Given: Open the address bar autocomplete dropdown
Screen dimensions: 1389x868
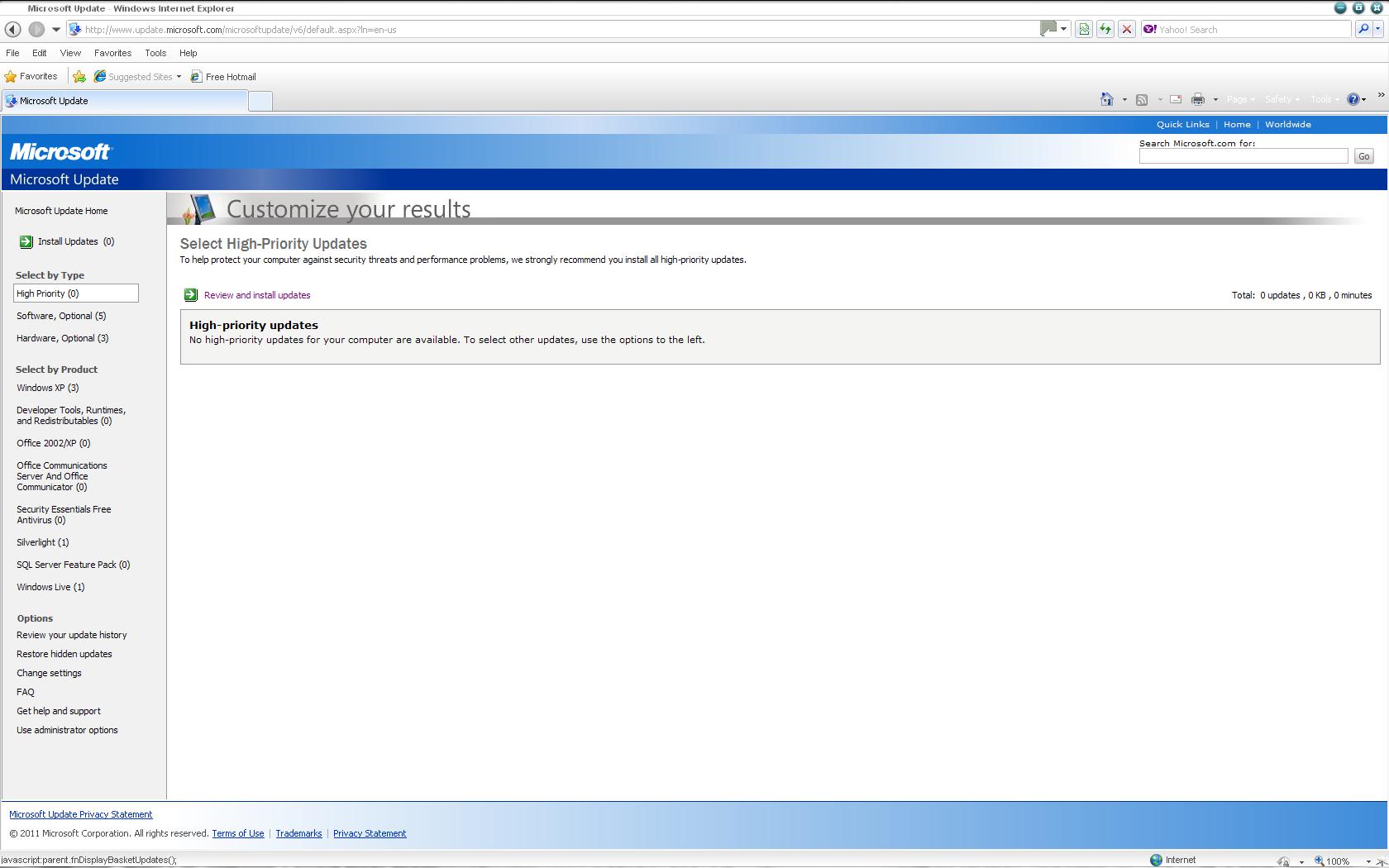Looking at the screenshot, I should (1063, 30).
